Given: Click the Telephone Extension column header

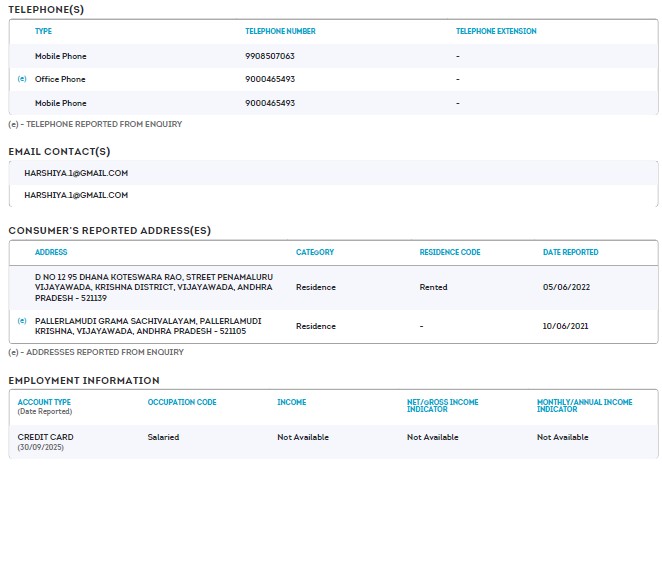Looking at the screenshot, I should [496, 31].
